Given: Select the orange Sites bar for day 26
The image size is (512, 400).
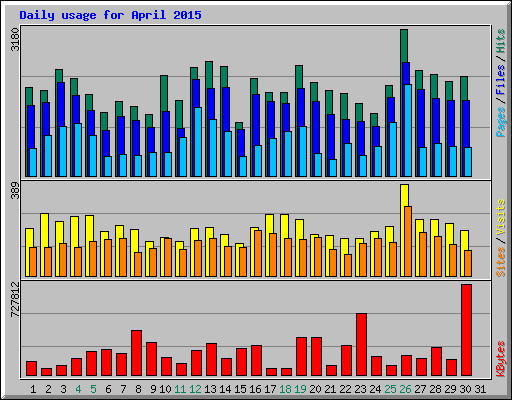Looking at the screenshot, I should click(408, 241).
